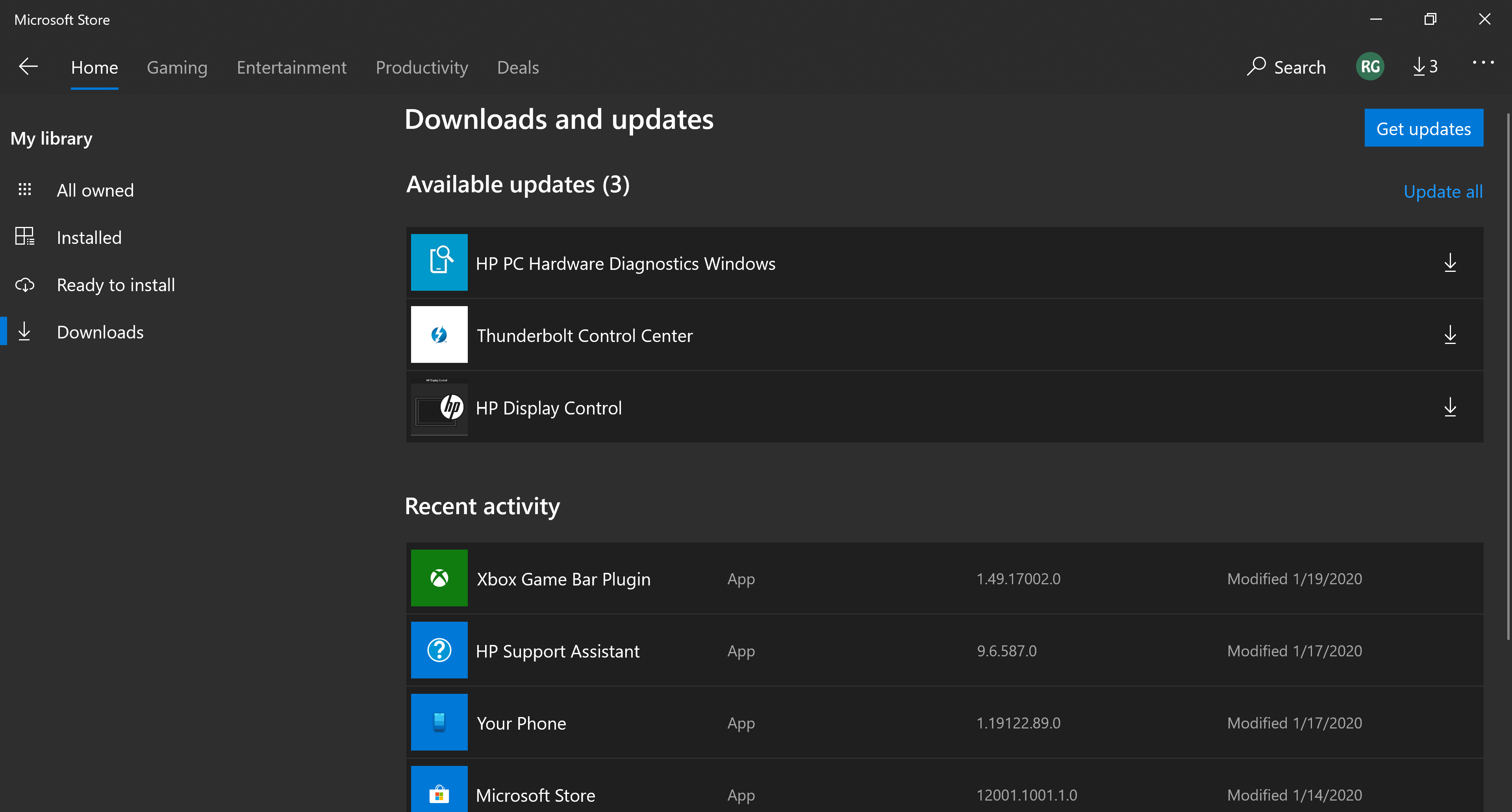Open the three-dot See more menu

pyautogui.click(x=1482, y=62)
